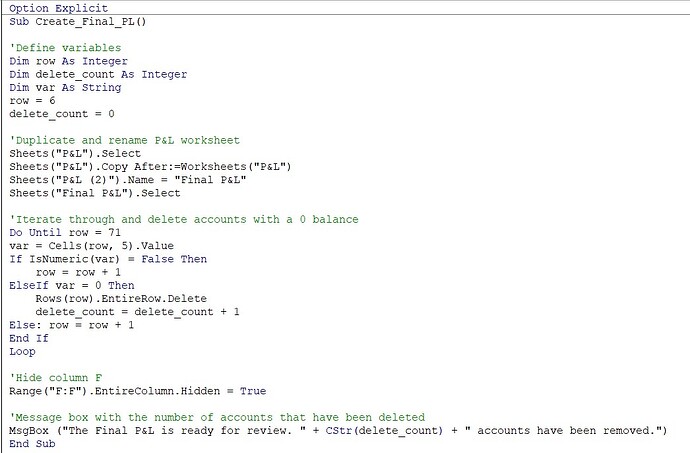Click the 'Dim var As String' declaration

point(65,87)
